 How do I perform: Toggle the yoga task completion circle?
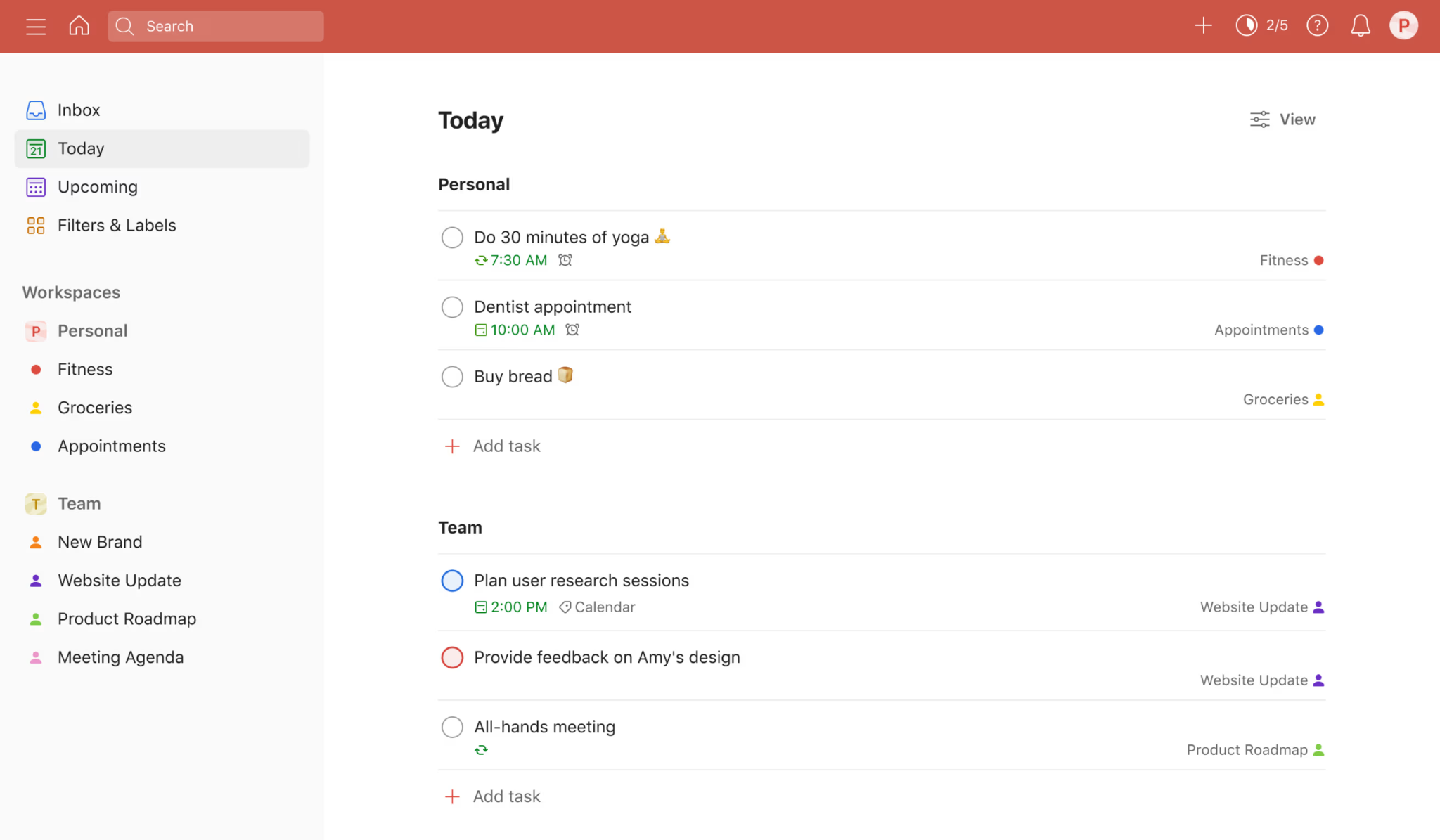(x=451, y=237)
